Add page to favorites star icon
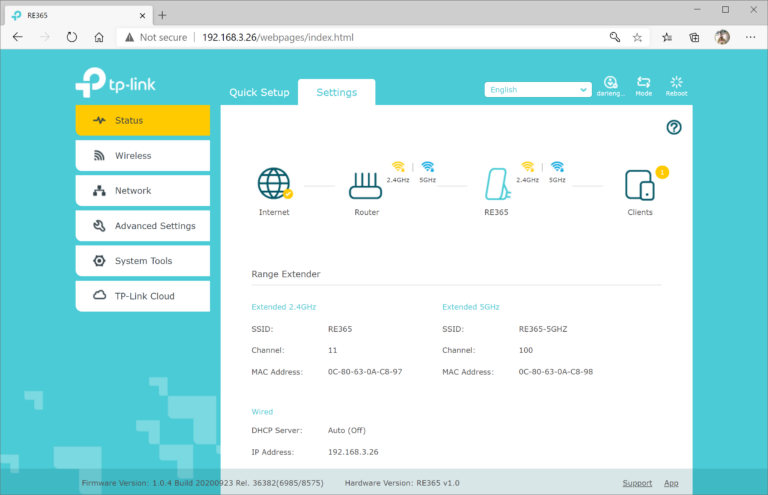768x495 pixels. pos(637,37)
